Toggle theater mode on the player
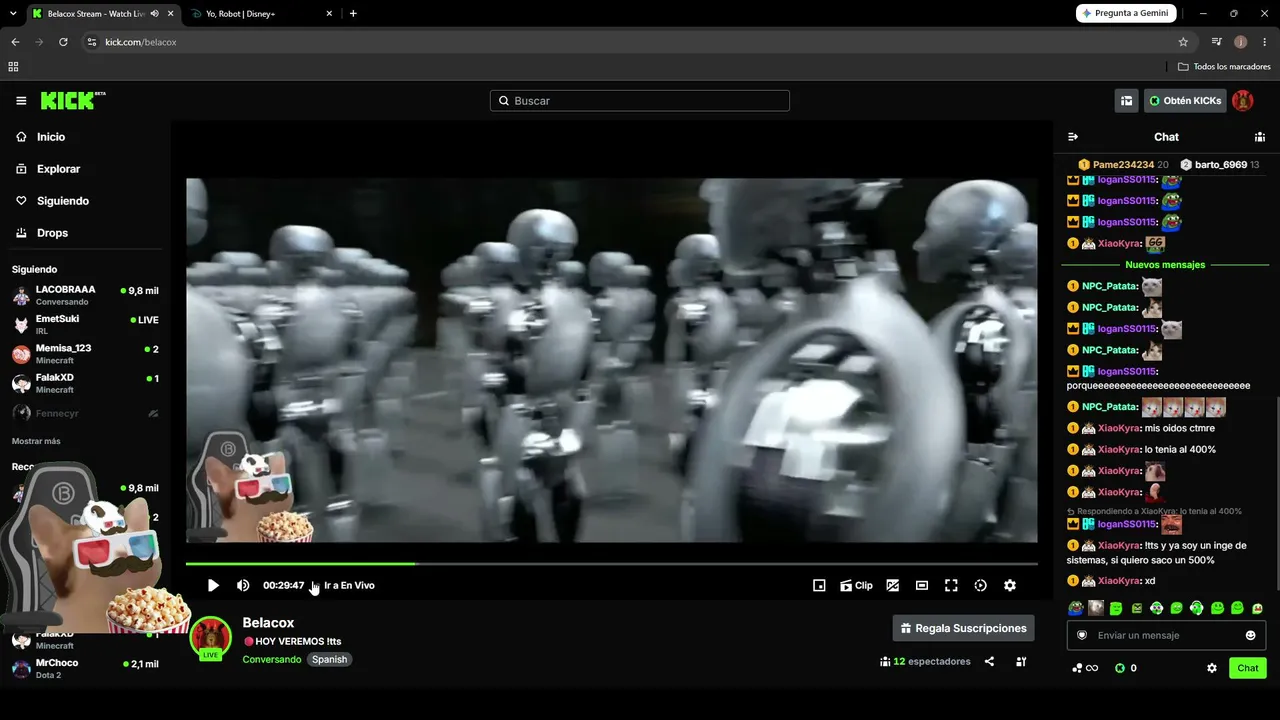Image resolution: width=1280 pixels, height=720 pixels. click(922, 586)
